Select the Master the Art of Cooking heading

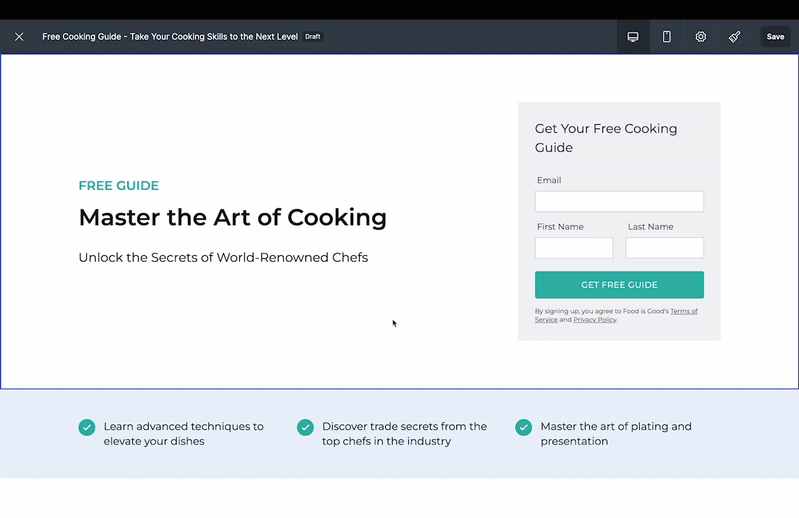233,217
